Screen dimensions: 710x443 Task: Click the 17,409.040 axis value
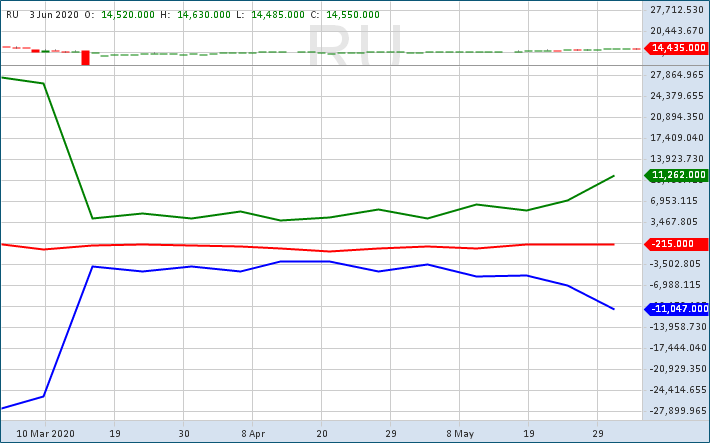tap(677, 138)
